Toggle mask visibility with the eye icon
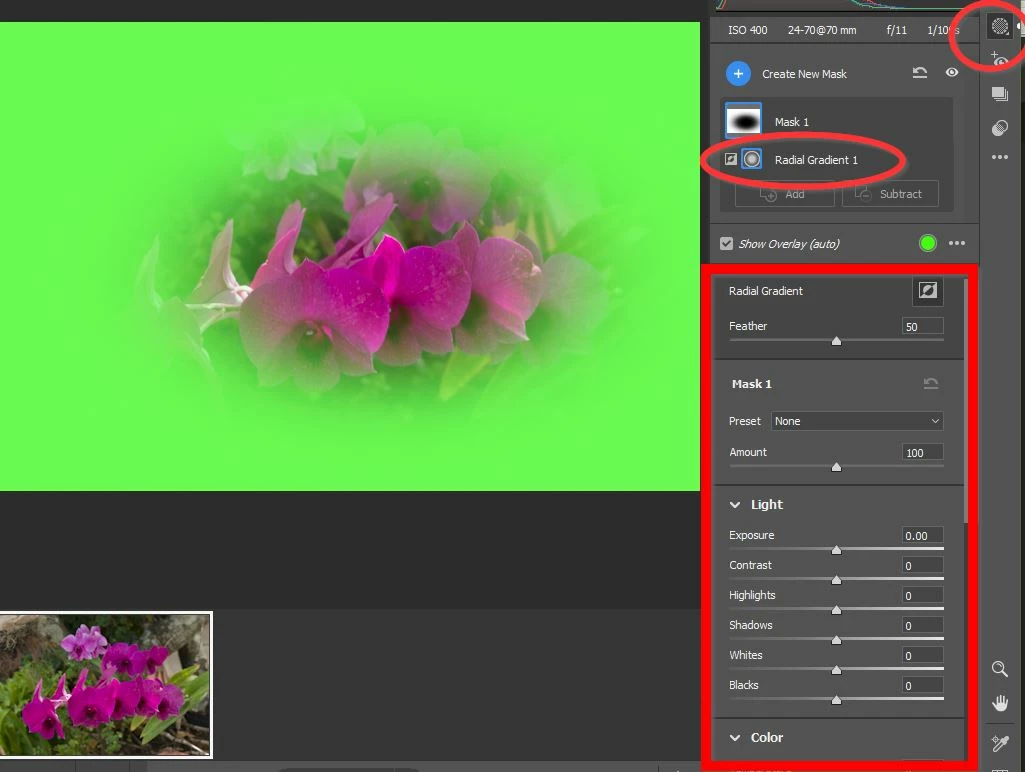The height and width of the screenshot is (772, 1025). click(952, 73)
